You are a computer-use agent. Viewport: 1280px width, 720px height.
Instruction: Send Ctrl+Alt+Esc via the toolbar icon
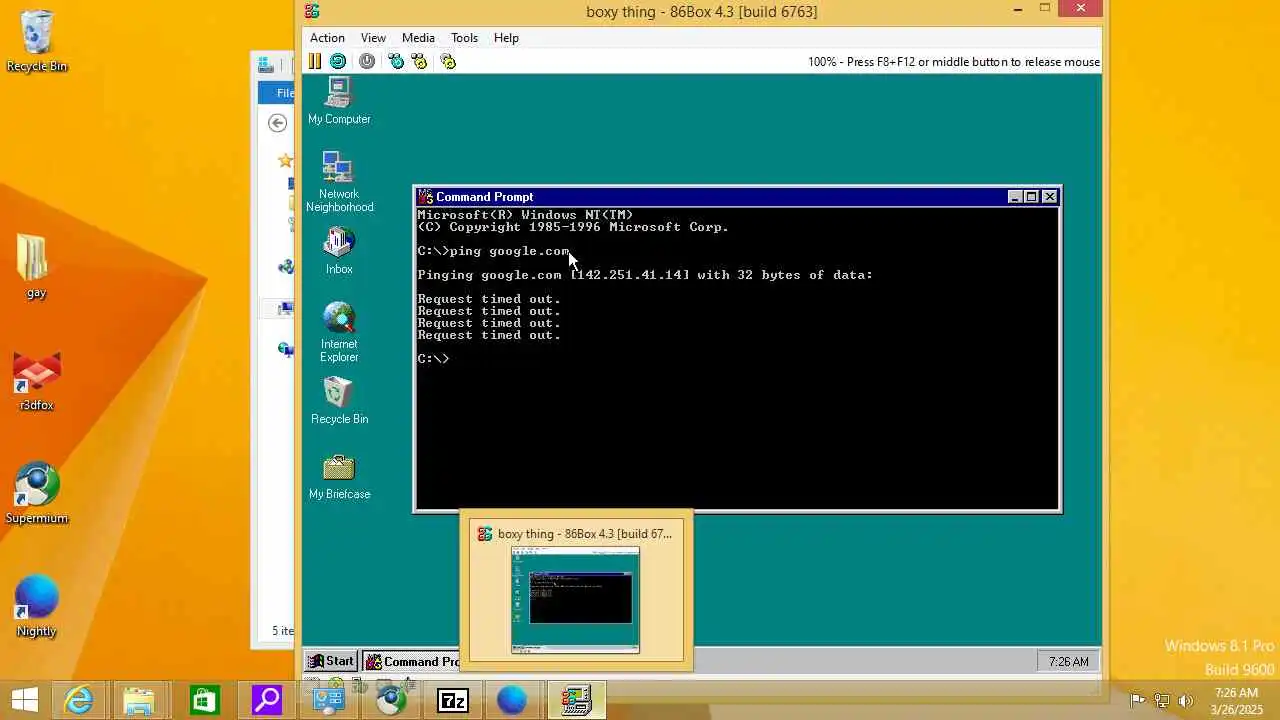coord(419,61)
